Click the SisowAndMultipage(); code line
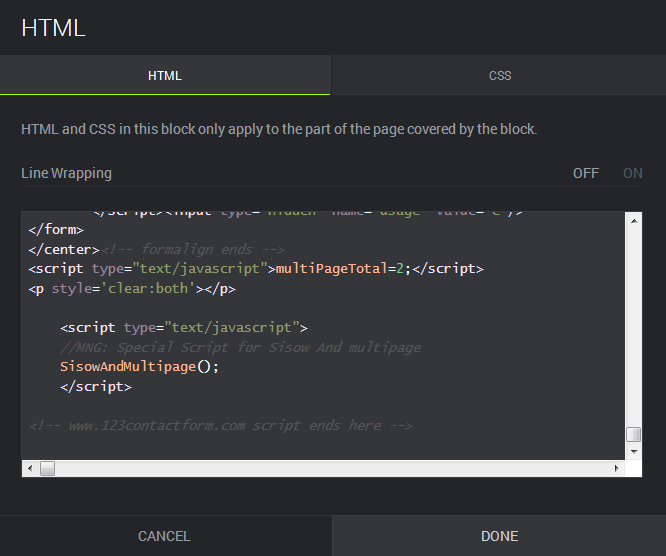 point(139,367)
